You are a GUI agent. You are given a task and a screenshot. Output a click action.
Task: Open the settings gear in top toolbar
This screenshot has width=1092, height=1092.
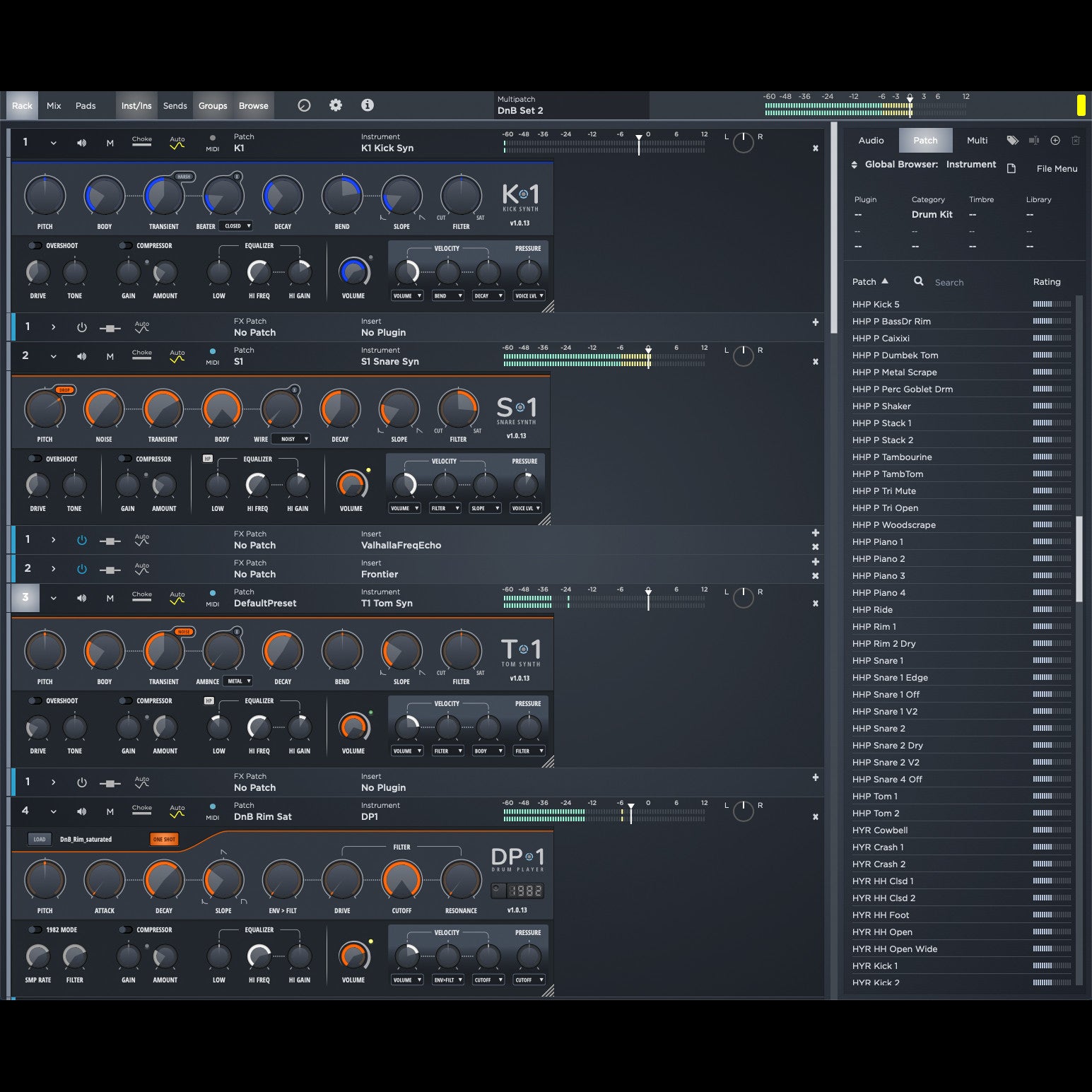(336, 105)
